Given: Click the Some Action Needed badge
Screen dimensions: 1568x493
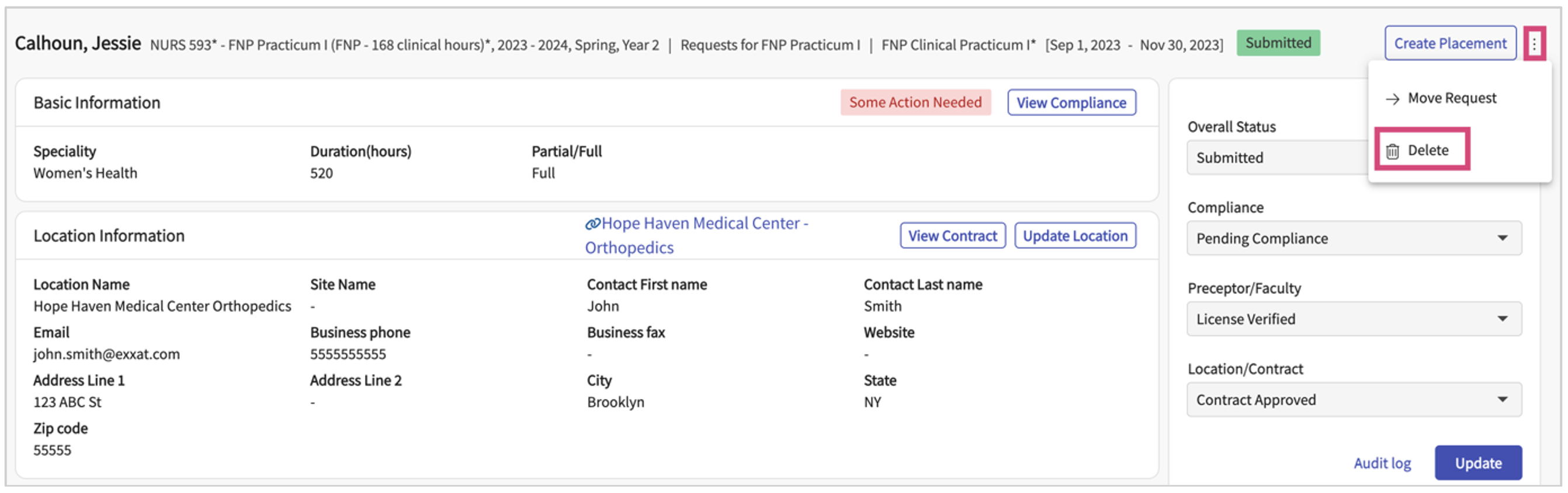Looking at the screenshot, I should (915, 102).
